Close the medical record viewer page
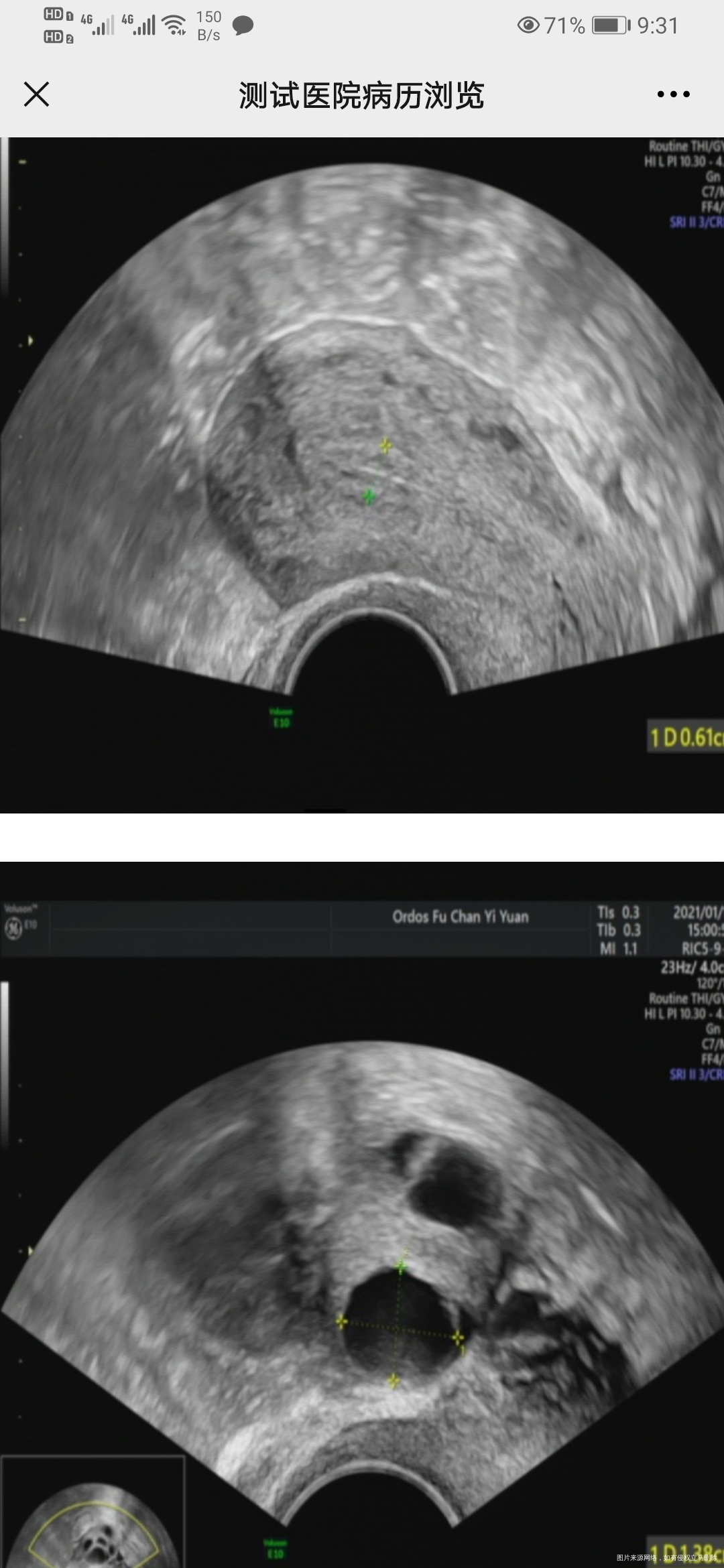This screenshot has width=724, height=1568. [37, 94]
